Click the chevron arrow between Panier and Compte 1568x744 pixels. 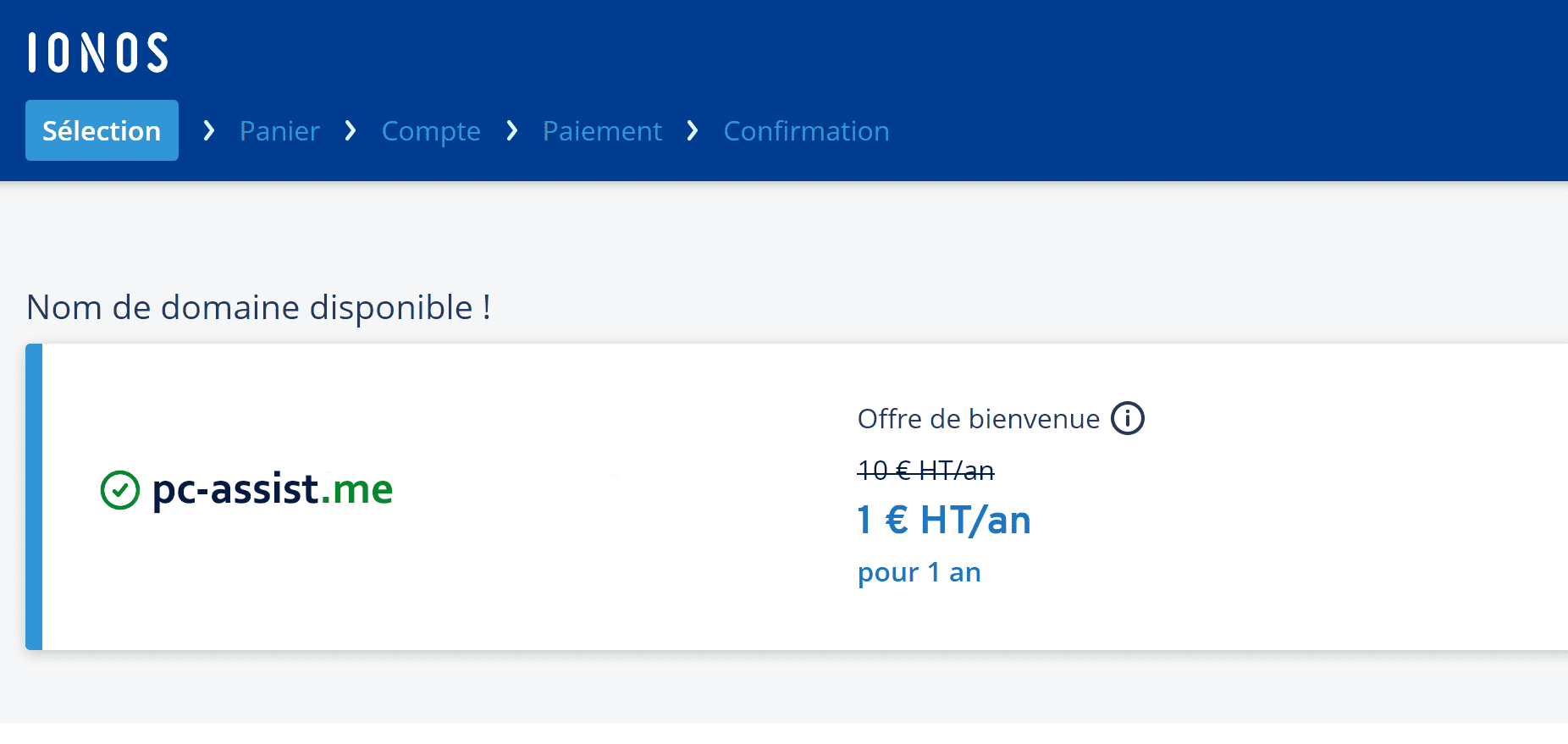coord(351,130)
